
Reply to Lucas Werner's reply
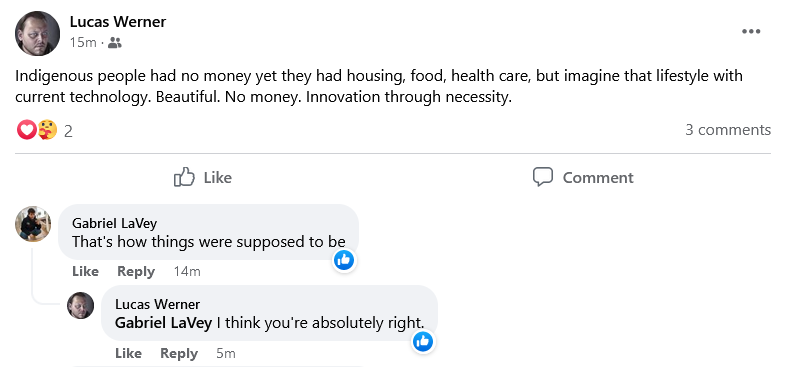point(179,353)
